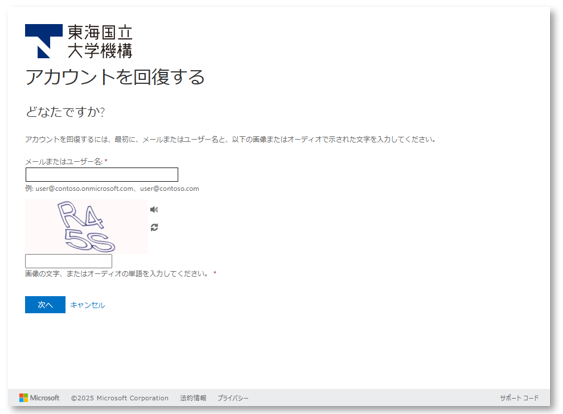Focus the メールまたはユーザー名 input field
This screenshot has height=414, width=563.
click(102, 175)
